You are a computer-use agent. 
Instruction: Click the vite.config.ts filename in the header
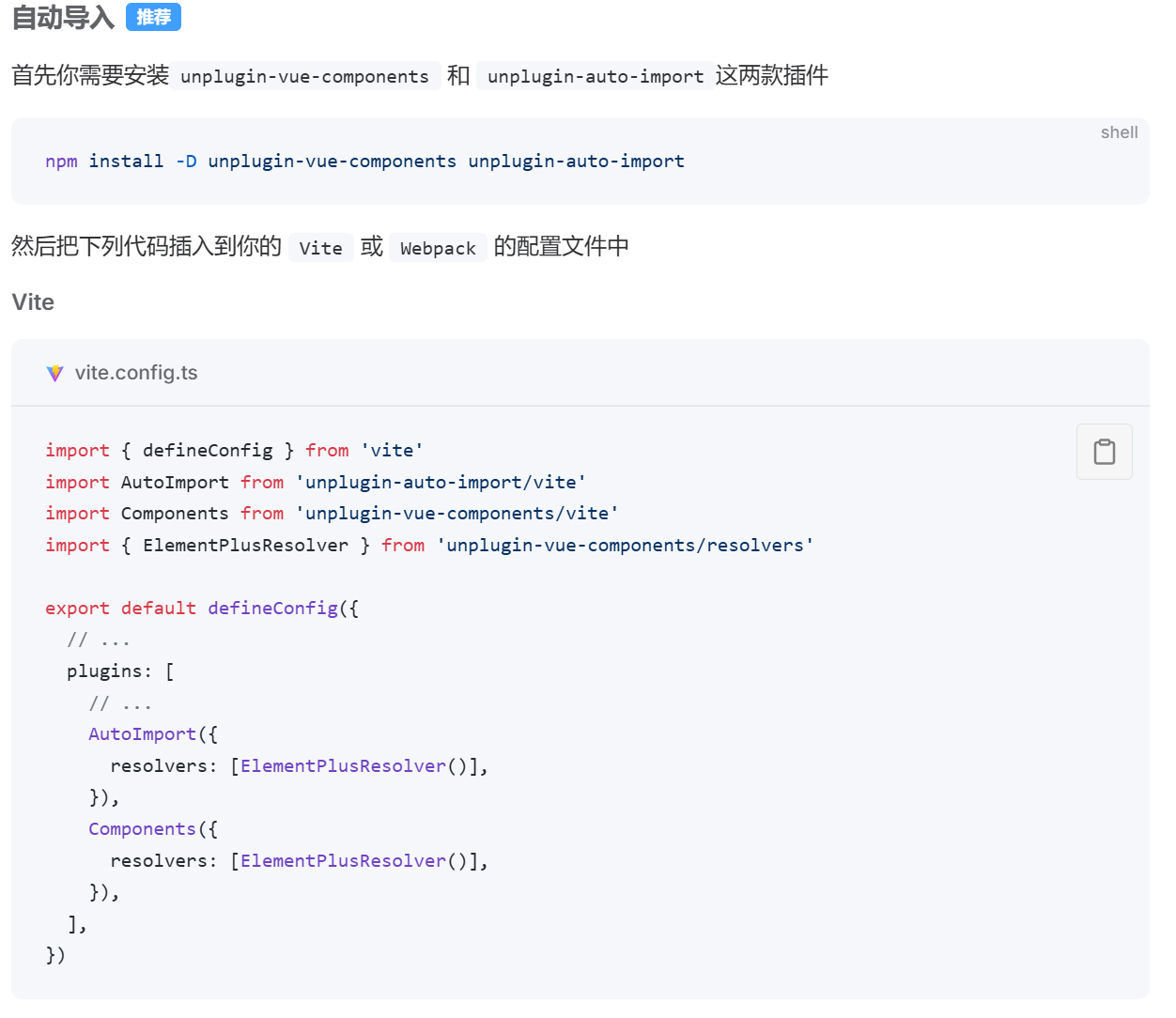coord(136,373)
